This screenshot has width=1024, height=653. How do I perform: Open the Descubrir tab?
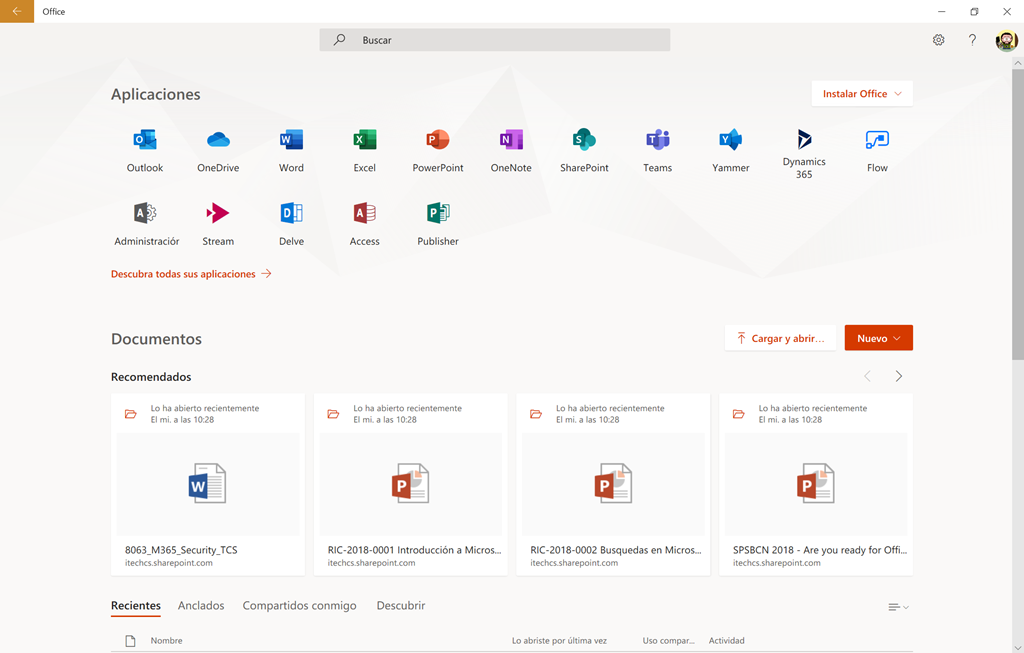click(x=400, y=606)
